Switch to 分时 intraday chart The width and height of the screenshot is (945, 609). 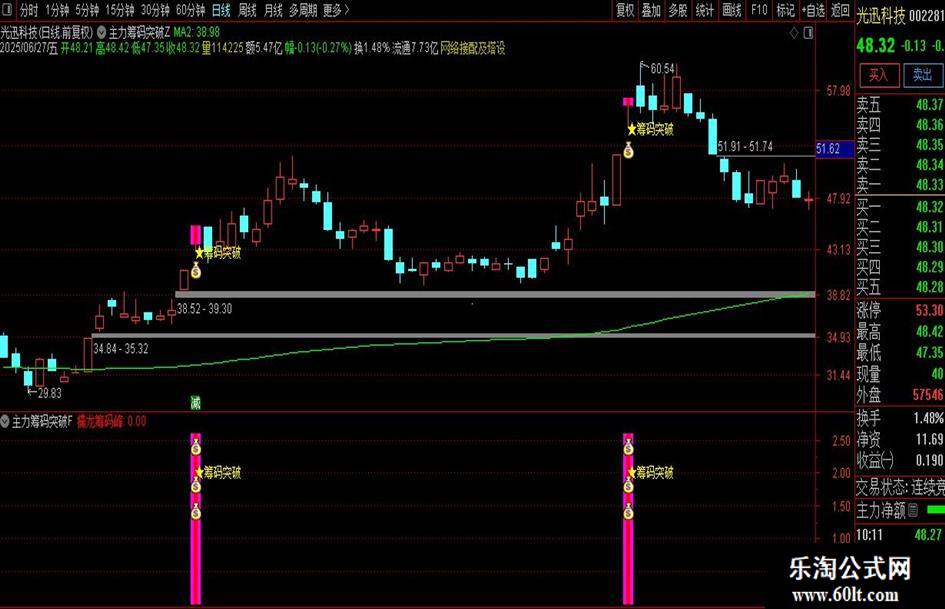(28, 10)
